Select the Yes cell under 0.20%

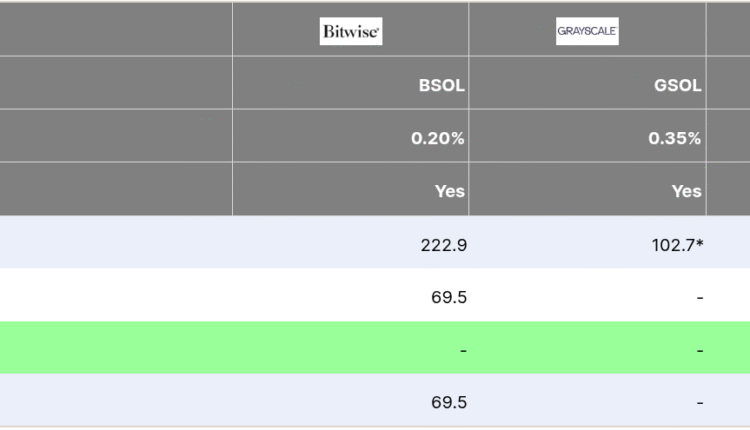450,190
